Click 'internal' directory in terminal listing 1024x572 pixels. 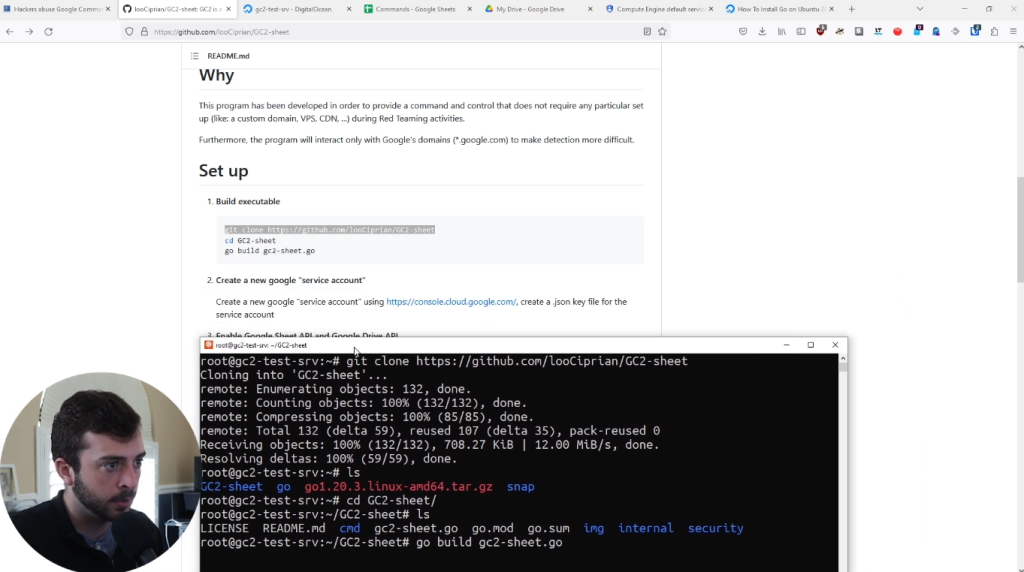[646, 528]
